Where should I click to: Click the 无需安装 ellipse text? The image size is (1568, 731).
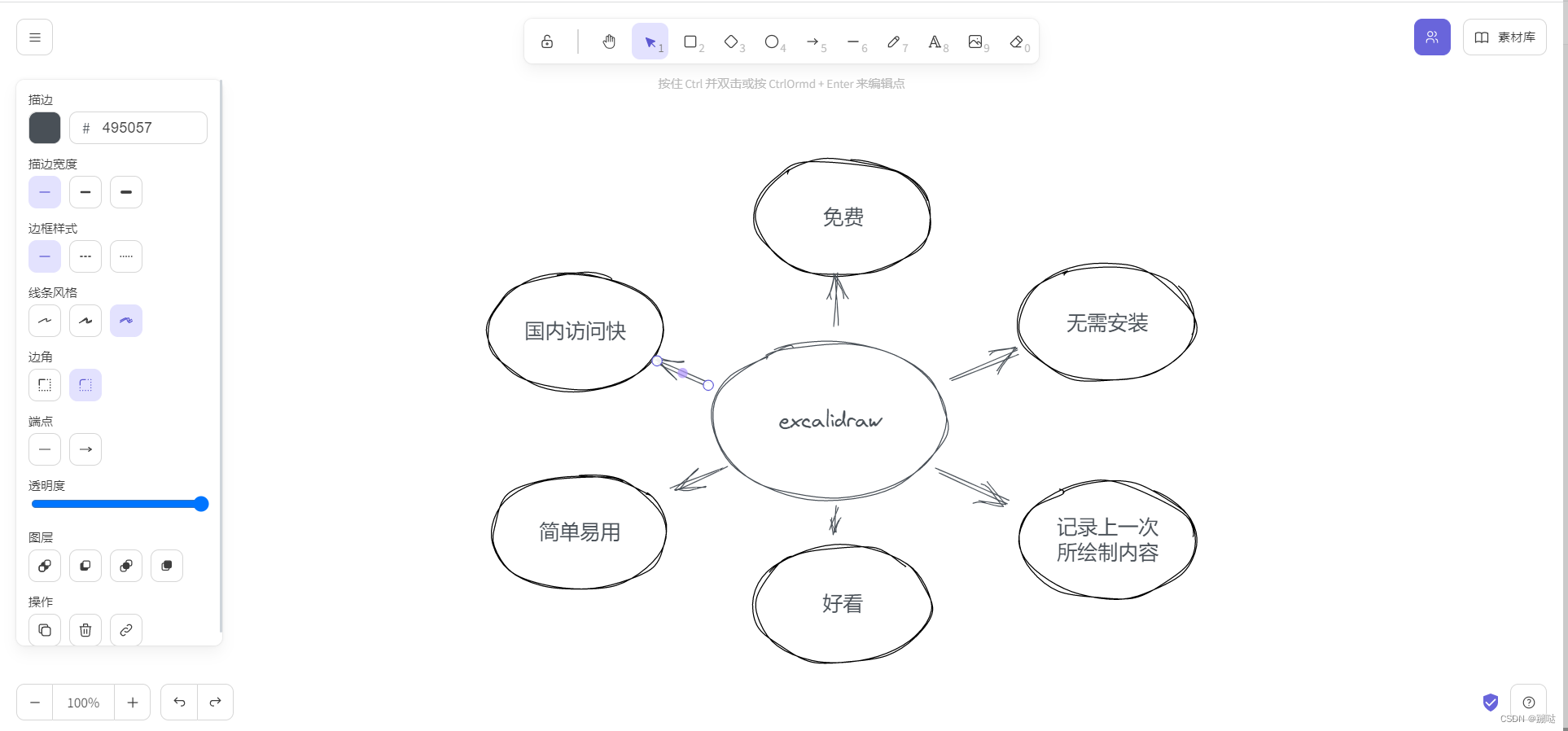pos(1107,323)
